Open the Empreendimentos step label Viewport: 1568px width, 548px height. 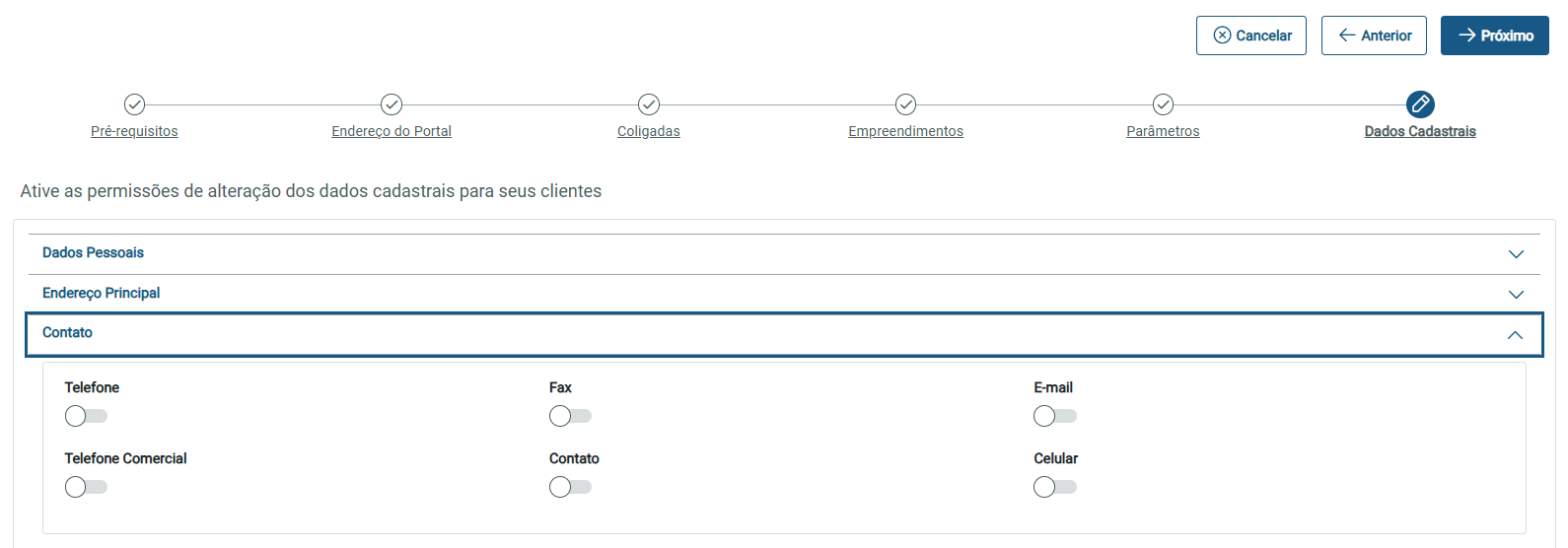pos(905,131)
